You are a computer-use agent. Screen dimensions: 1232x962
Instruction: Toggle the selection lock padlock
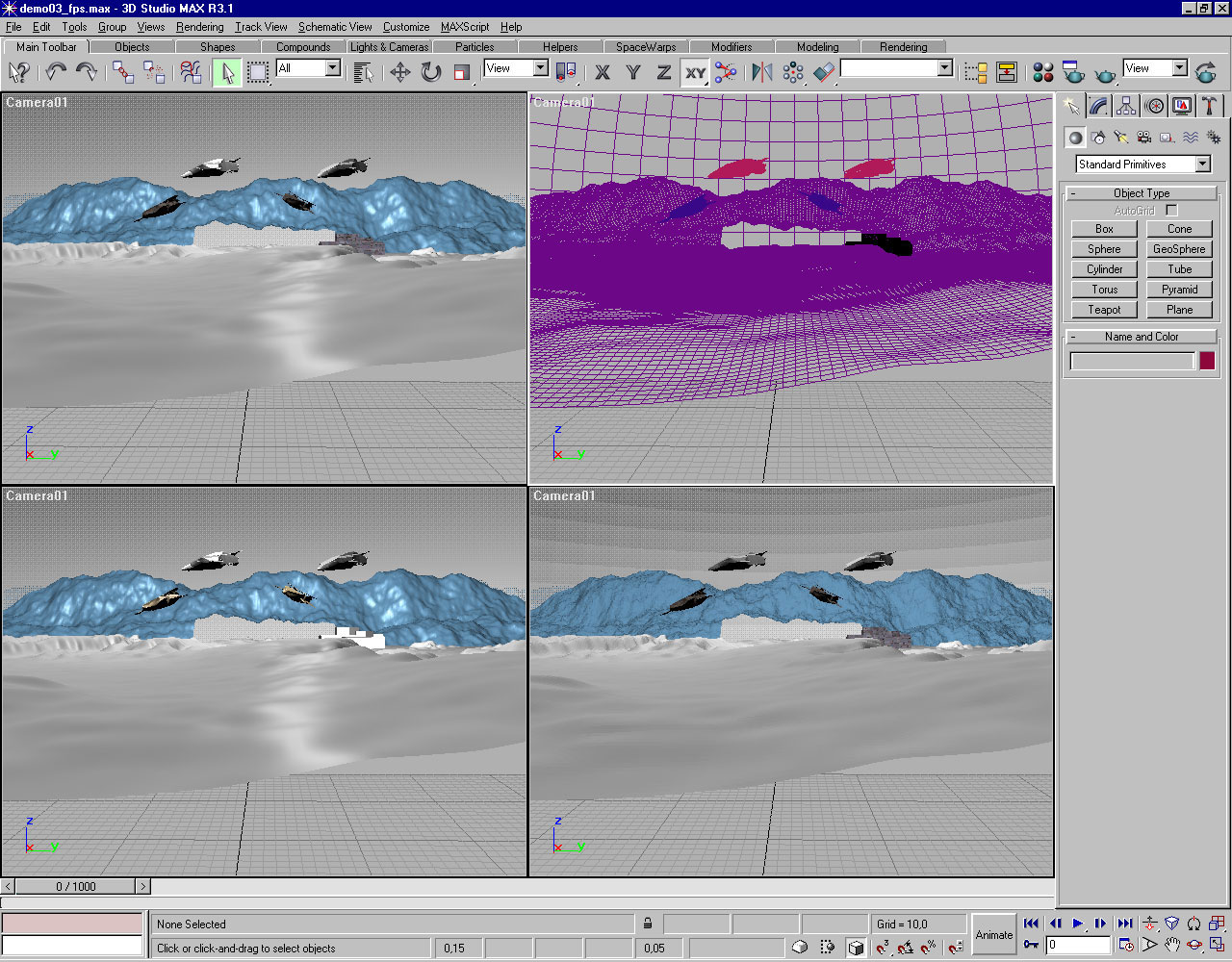coord(648,924)
